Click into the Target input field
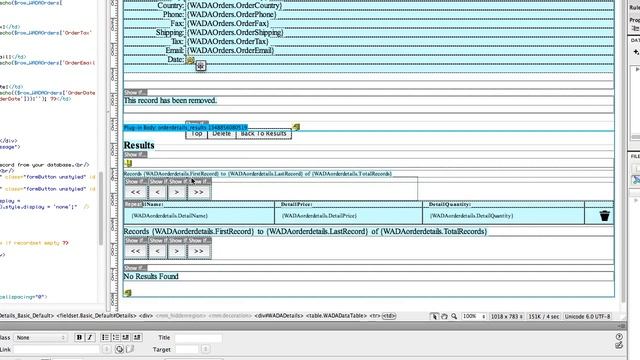 187,349
